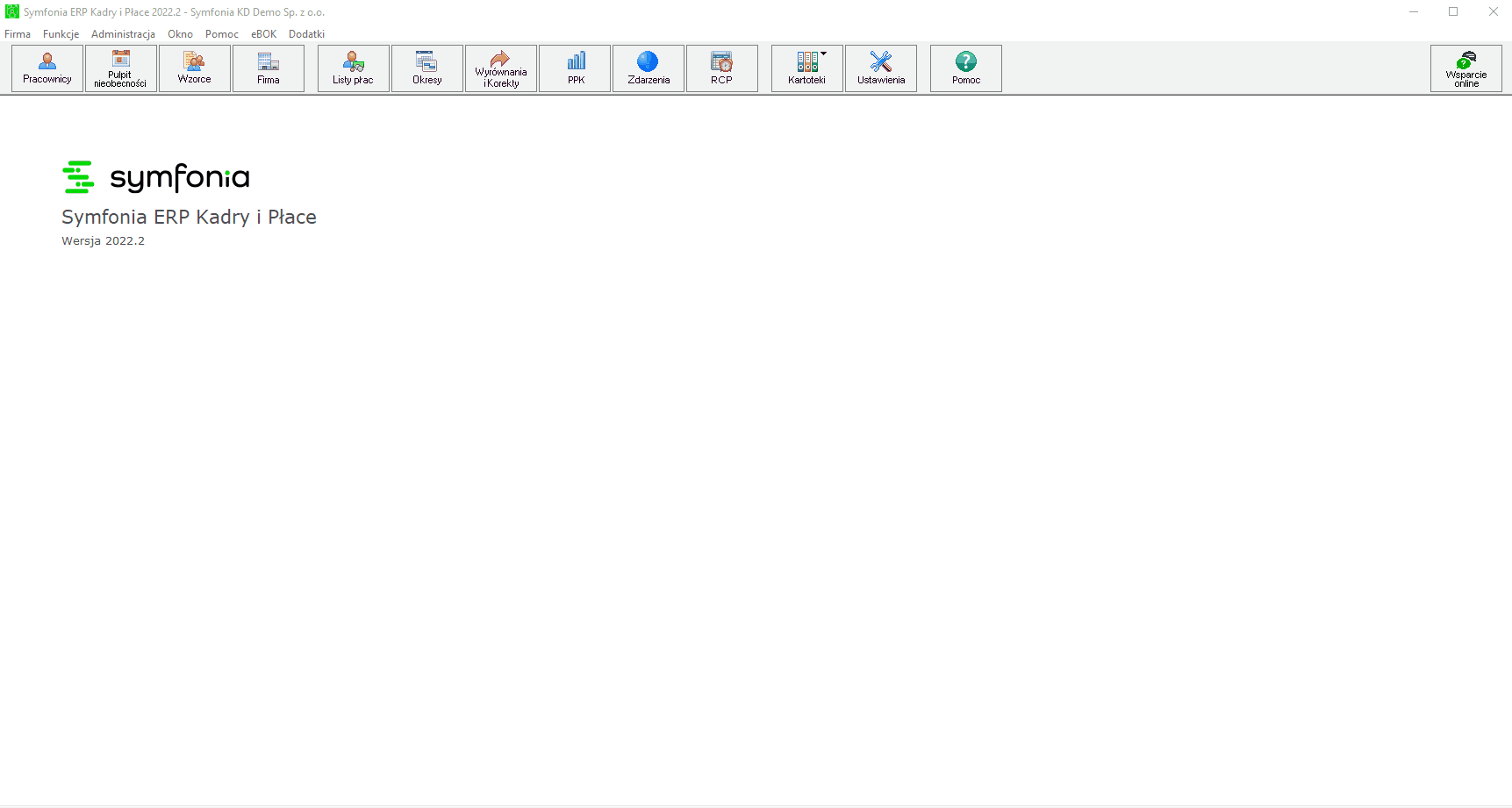The image size is (1512, 808).
Task: Expand the Kartoteki dropdown arrow
Action: click(x=823, y=54)
